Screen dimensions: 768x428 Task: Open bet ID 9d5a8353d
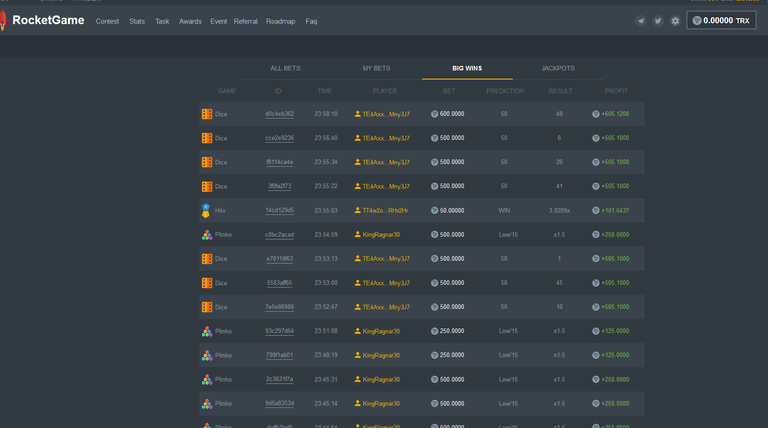[279, 404]
